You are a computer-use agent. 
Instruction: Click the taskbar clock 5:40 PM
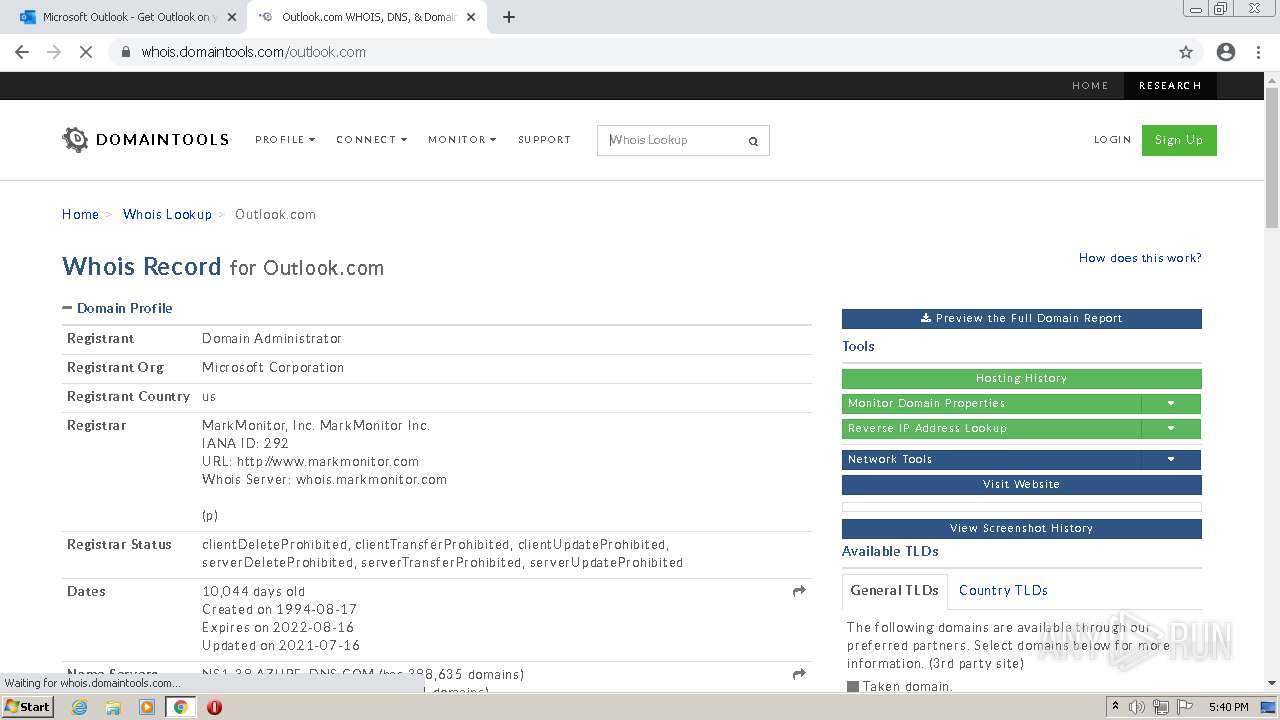pos(1228,707)
